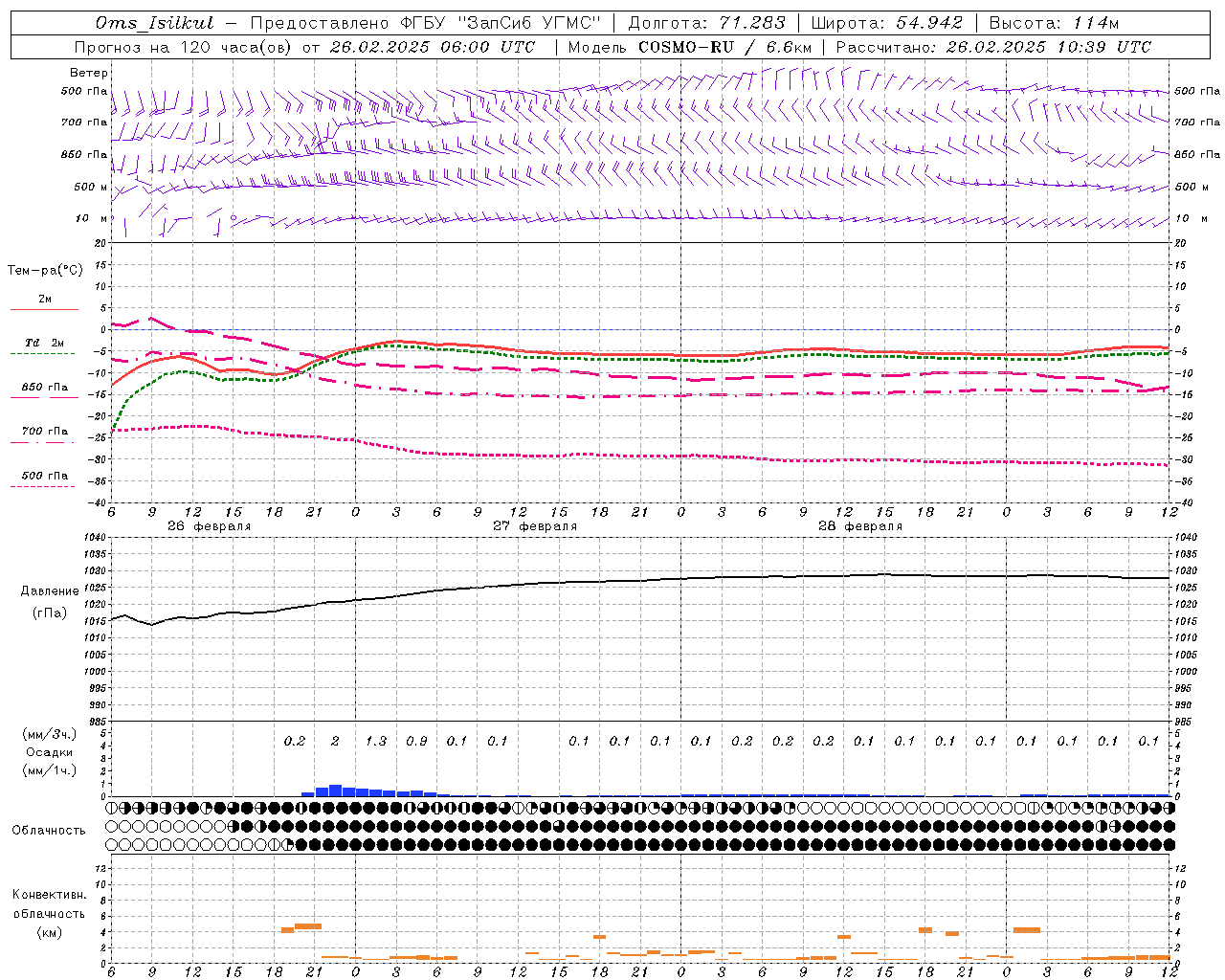Click the 26 февраля date label
The width and height of the screenshot is (1225, 980).
(210, 526)
